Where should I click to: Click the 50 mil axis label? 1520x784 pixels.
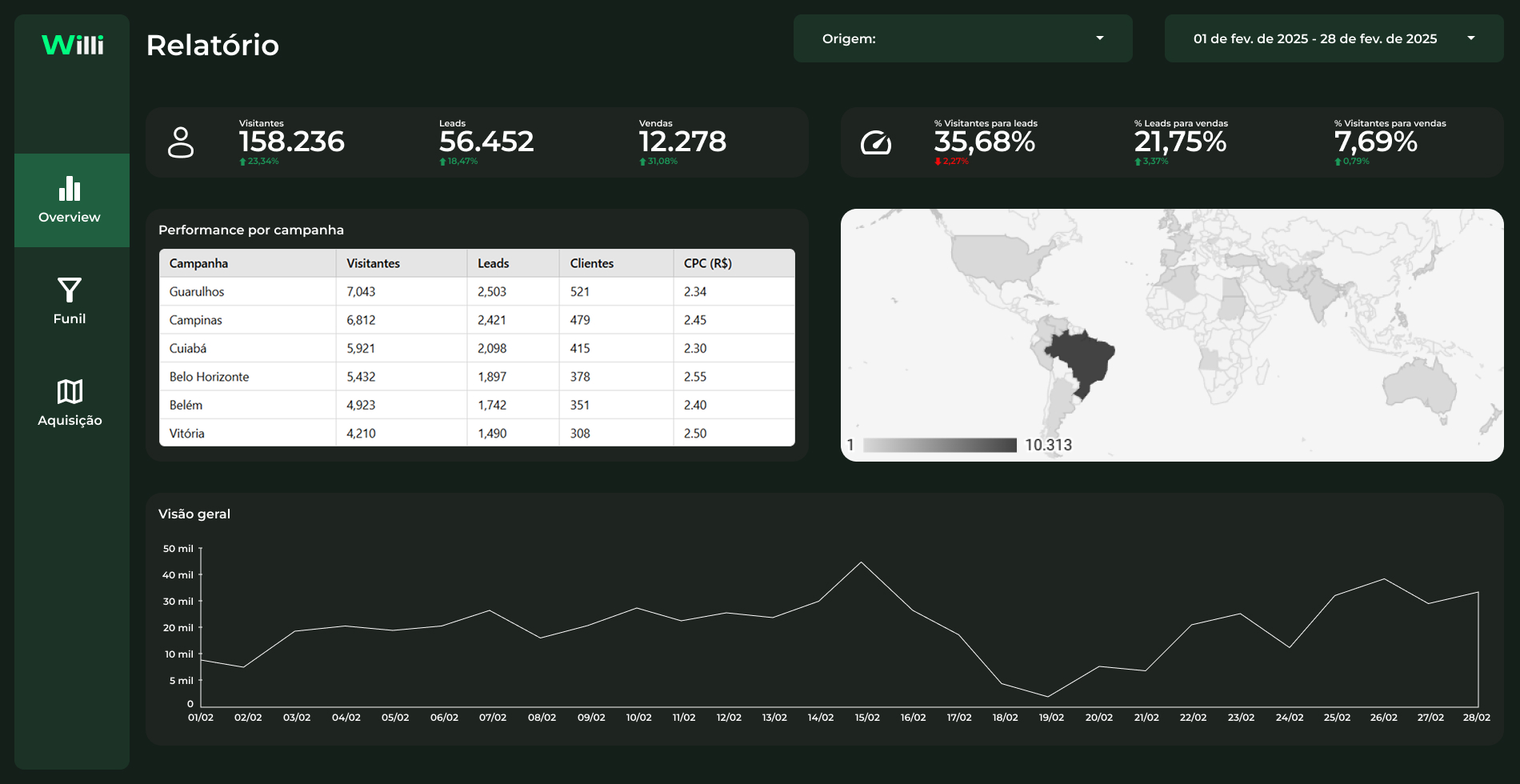[x=178, y=549]
